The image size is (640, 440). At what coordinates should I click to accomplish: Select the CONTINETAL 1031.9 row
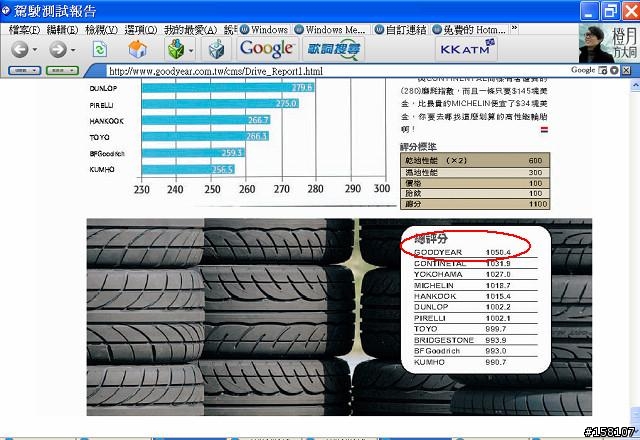(475, 263)
